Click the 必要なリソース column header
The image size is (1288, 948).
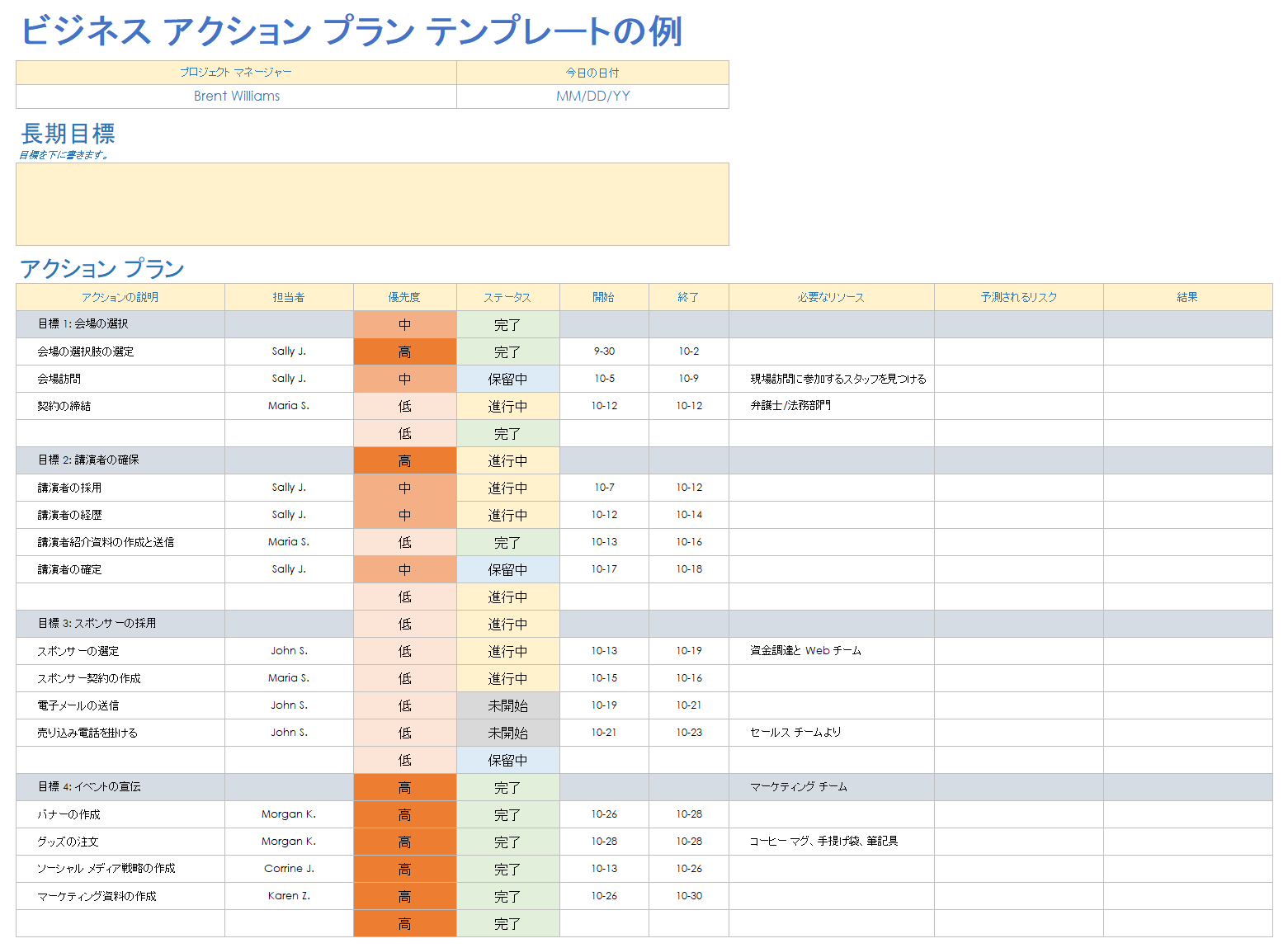(832, 297)
